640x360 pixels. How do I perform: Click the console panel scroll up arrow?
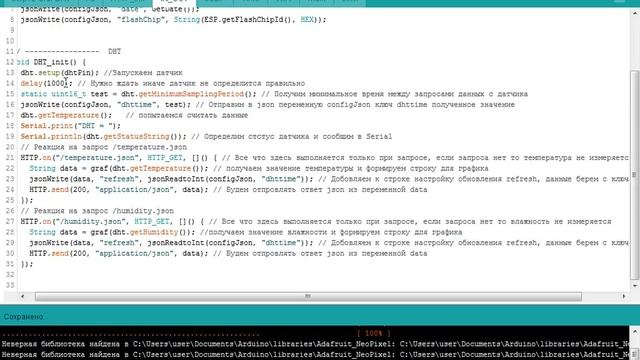pyautogui.click(x=635, y=331)
